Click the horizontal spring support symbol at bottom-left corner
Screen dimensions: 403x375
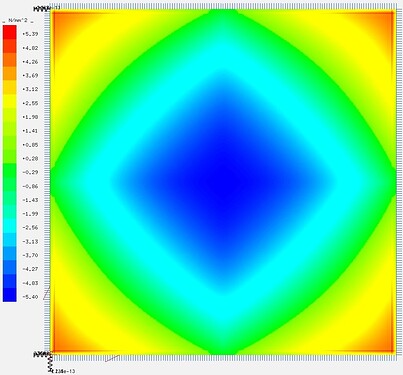tap(41, 354)
